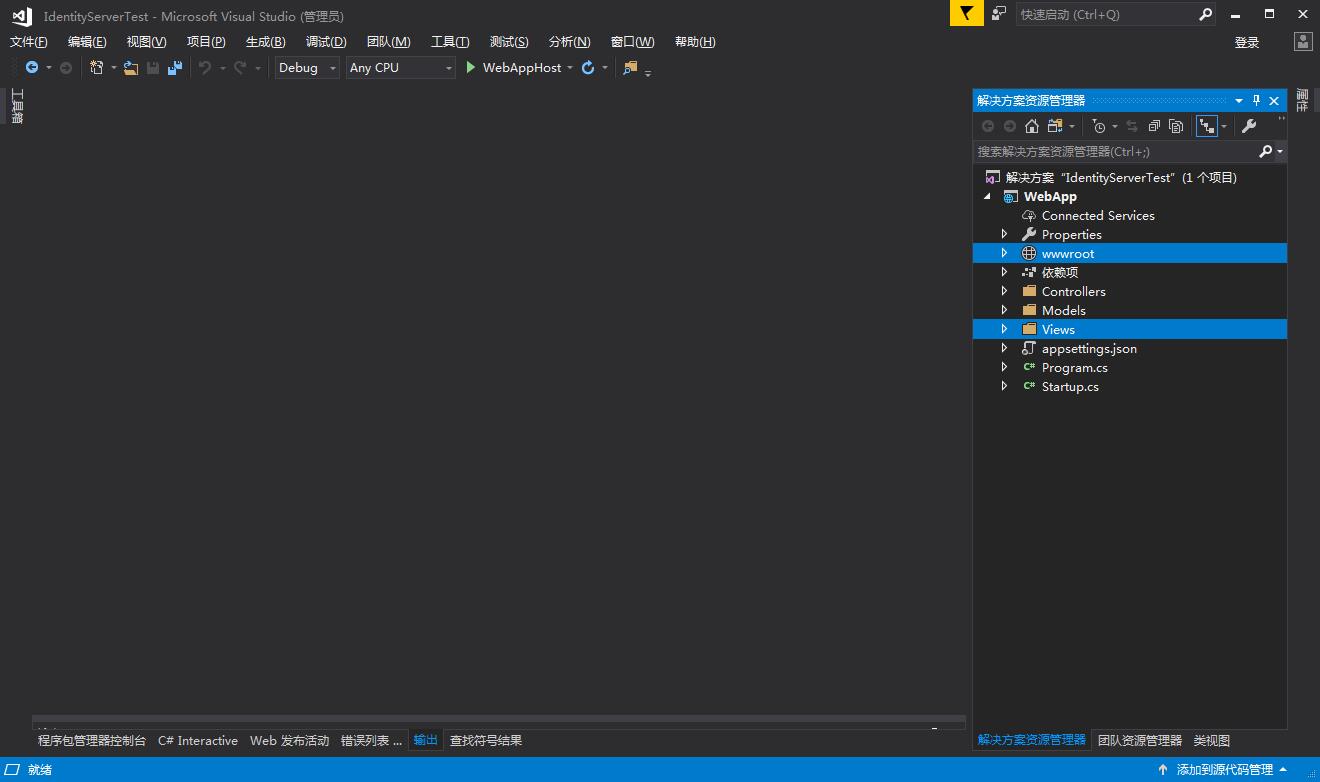1320x782 pixels.
Task: Click the account avatar icon beside 登录
Action: pos(1303,42)
